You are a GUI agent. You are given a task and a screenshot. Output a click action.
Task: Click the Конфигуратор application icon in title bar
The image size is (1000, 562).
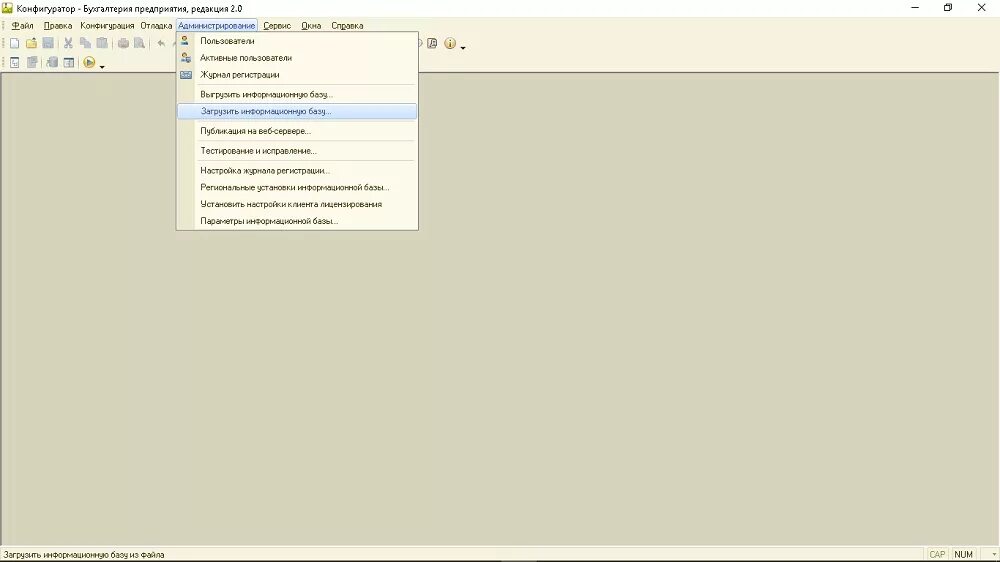coord(8,8)
